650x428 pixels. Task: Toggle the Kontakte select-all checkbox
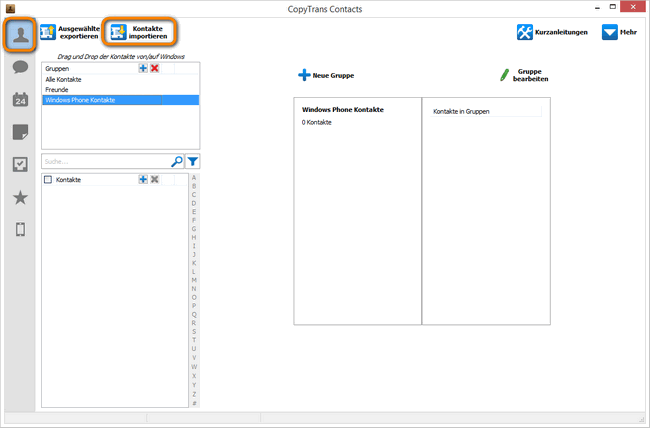tap(48, 180)
